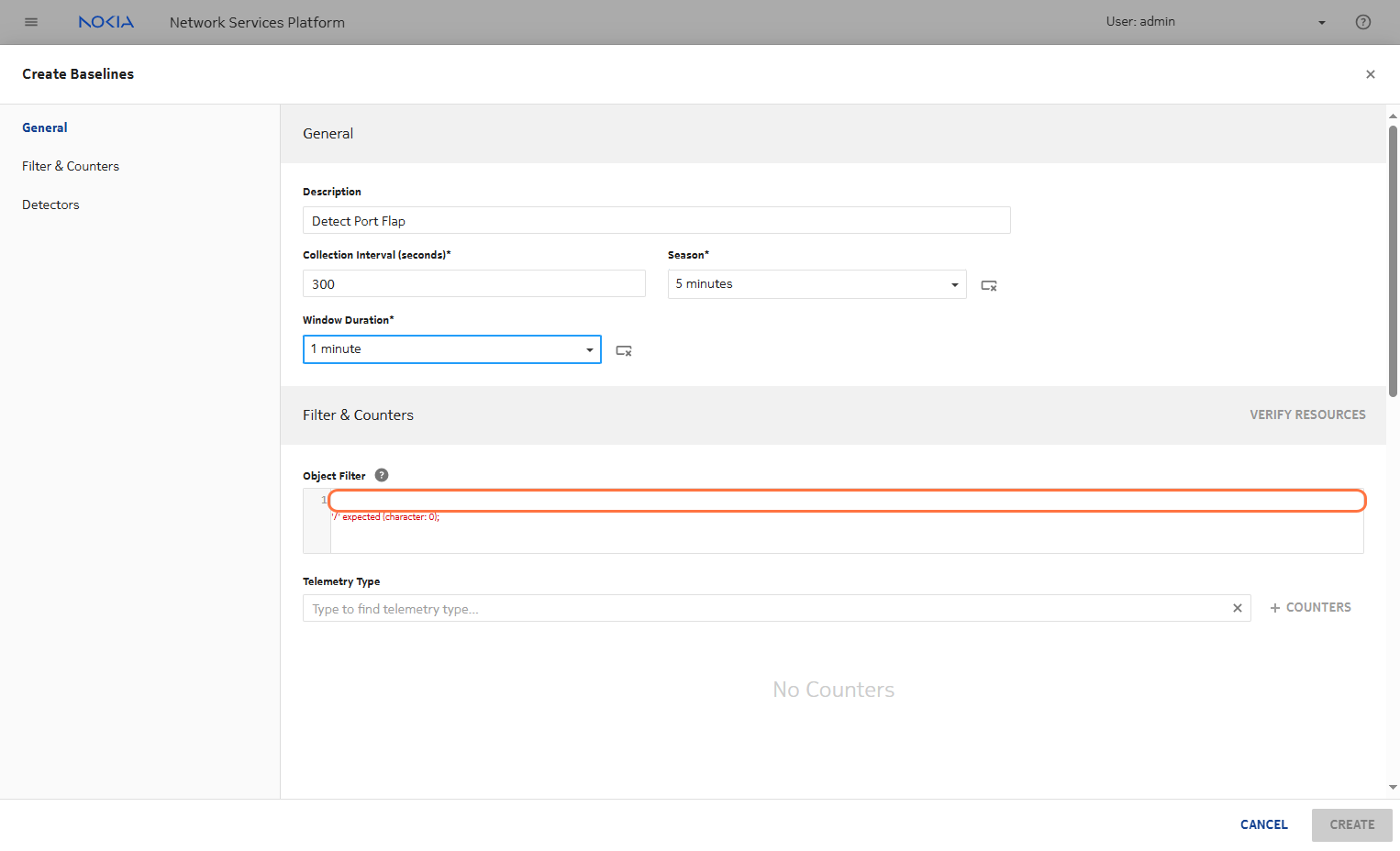Click the Cancel button
Viewport: 1400px width, 851px height.
1263,824
